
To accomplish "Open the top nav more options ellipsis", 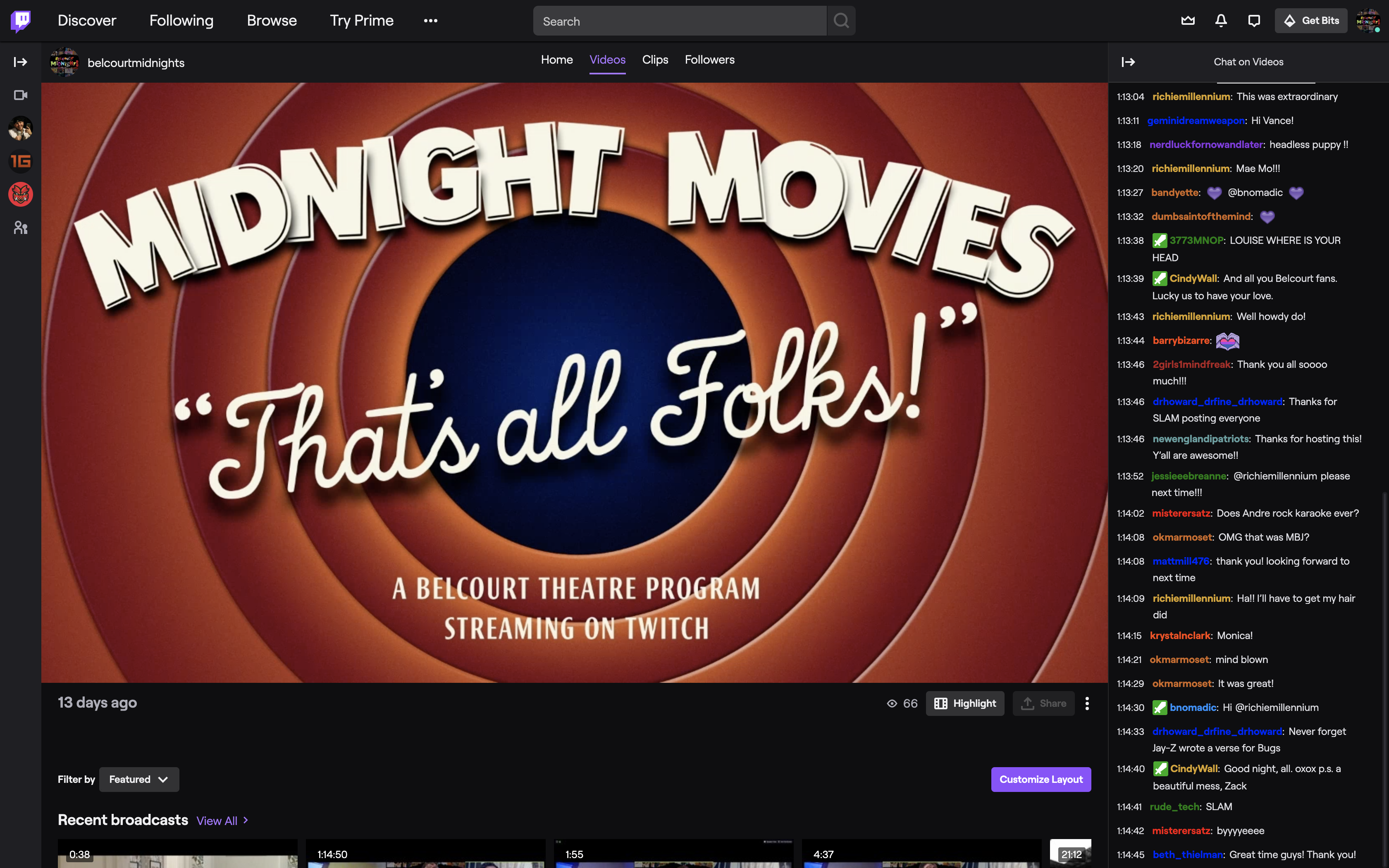I will click(430, 21).
